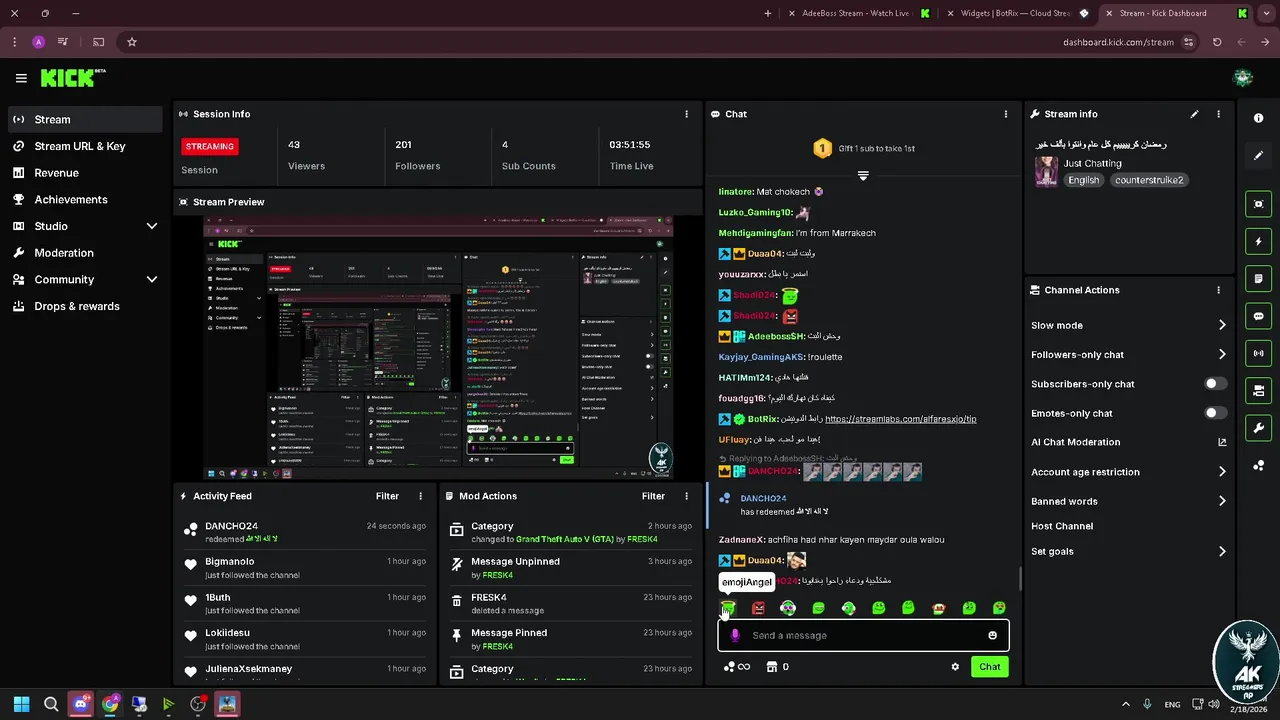Click the English language tag
Viewport: 1280px width, 720px height.
[x=1083, y=180]
